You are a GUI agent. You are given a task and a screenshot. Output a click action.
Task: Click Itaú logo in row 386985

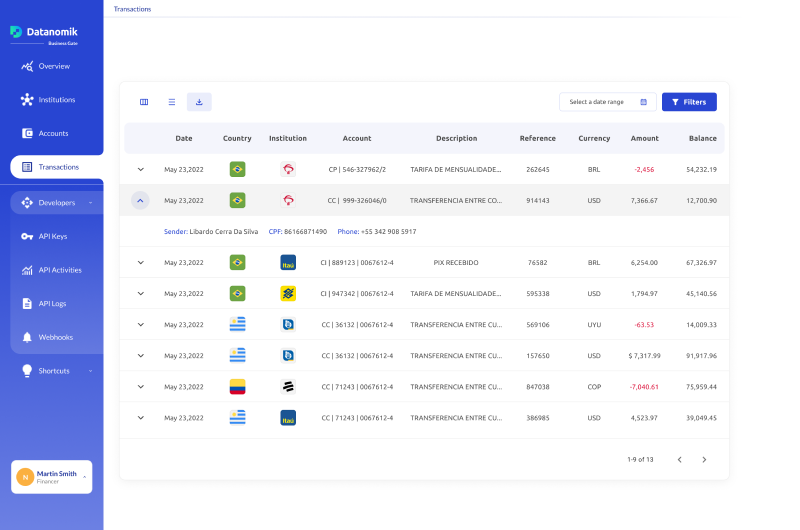(x=288, y=418)
